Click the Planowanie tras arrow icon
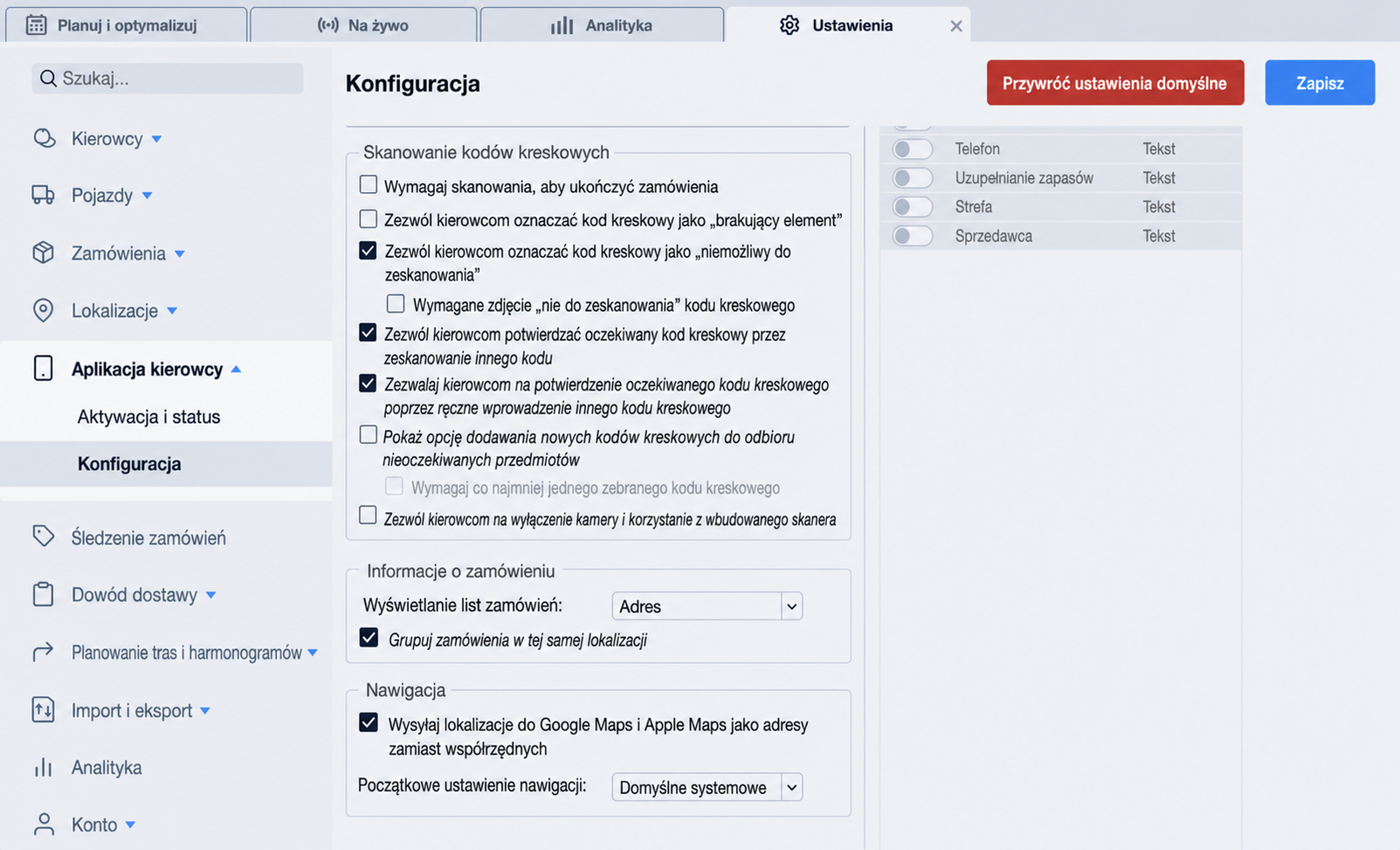The width and height of the screenshot is (1400, 850). (x=43, y=652)
